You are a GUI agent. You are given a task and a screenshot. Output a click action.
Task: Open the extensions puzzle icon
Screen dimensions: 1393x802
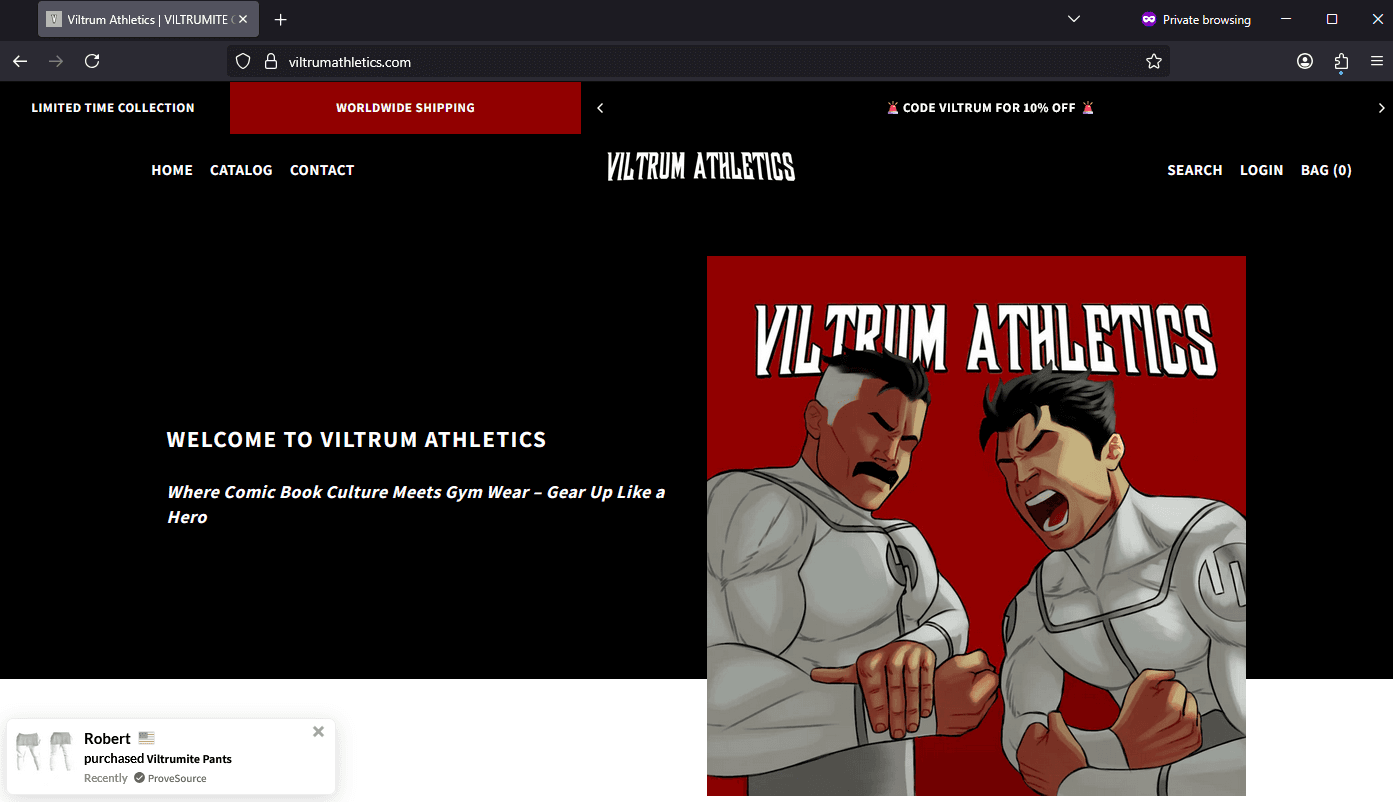(x=1341, y=61)
